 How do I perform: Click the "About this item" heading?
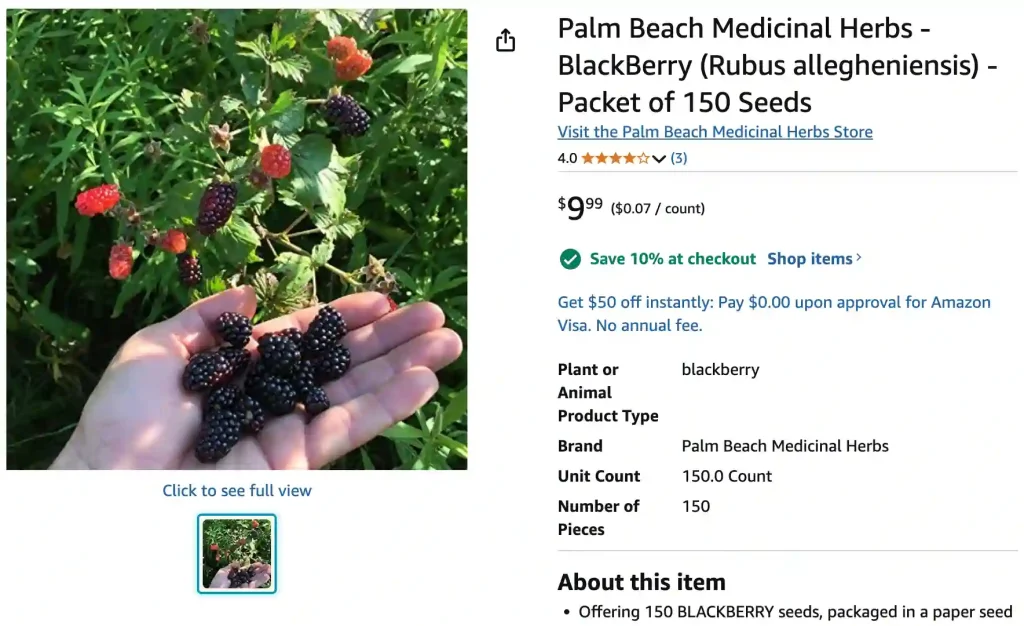[x=641, y=582]
